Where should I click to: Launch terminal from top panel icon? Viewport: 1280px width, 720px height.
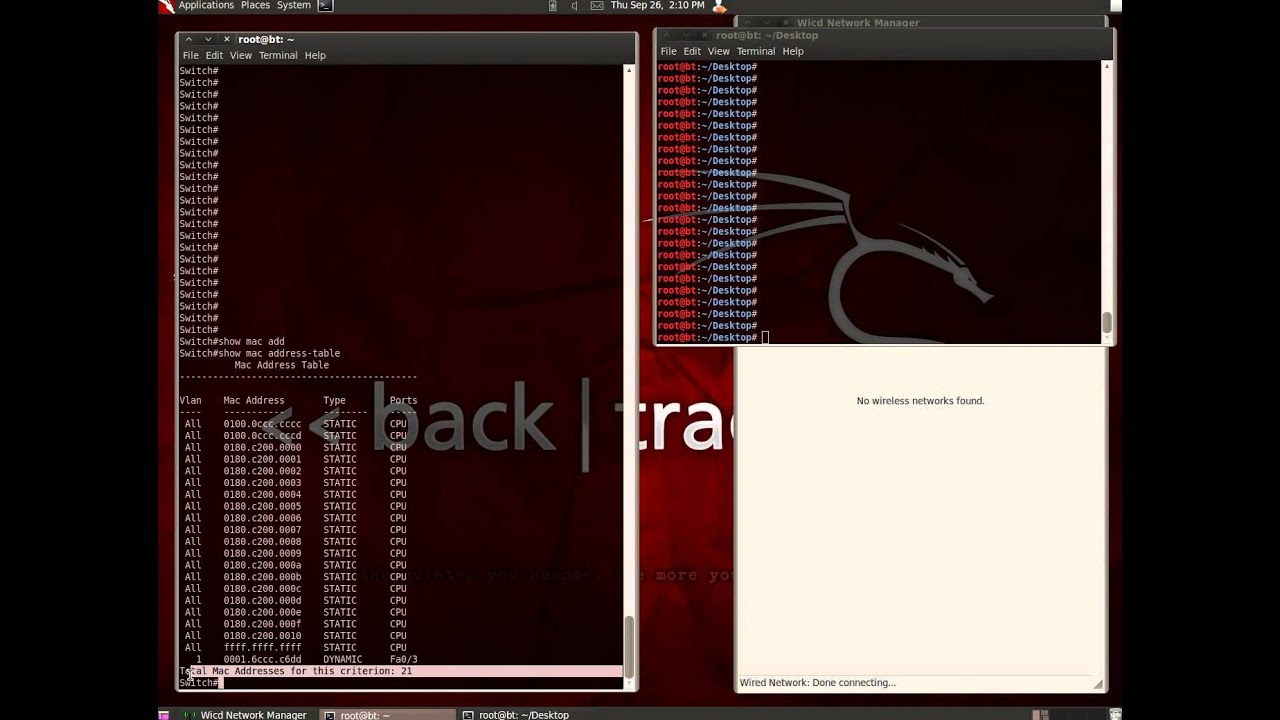pyautogui.click(x=324, y=6)
